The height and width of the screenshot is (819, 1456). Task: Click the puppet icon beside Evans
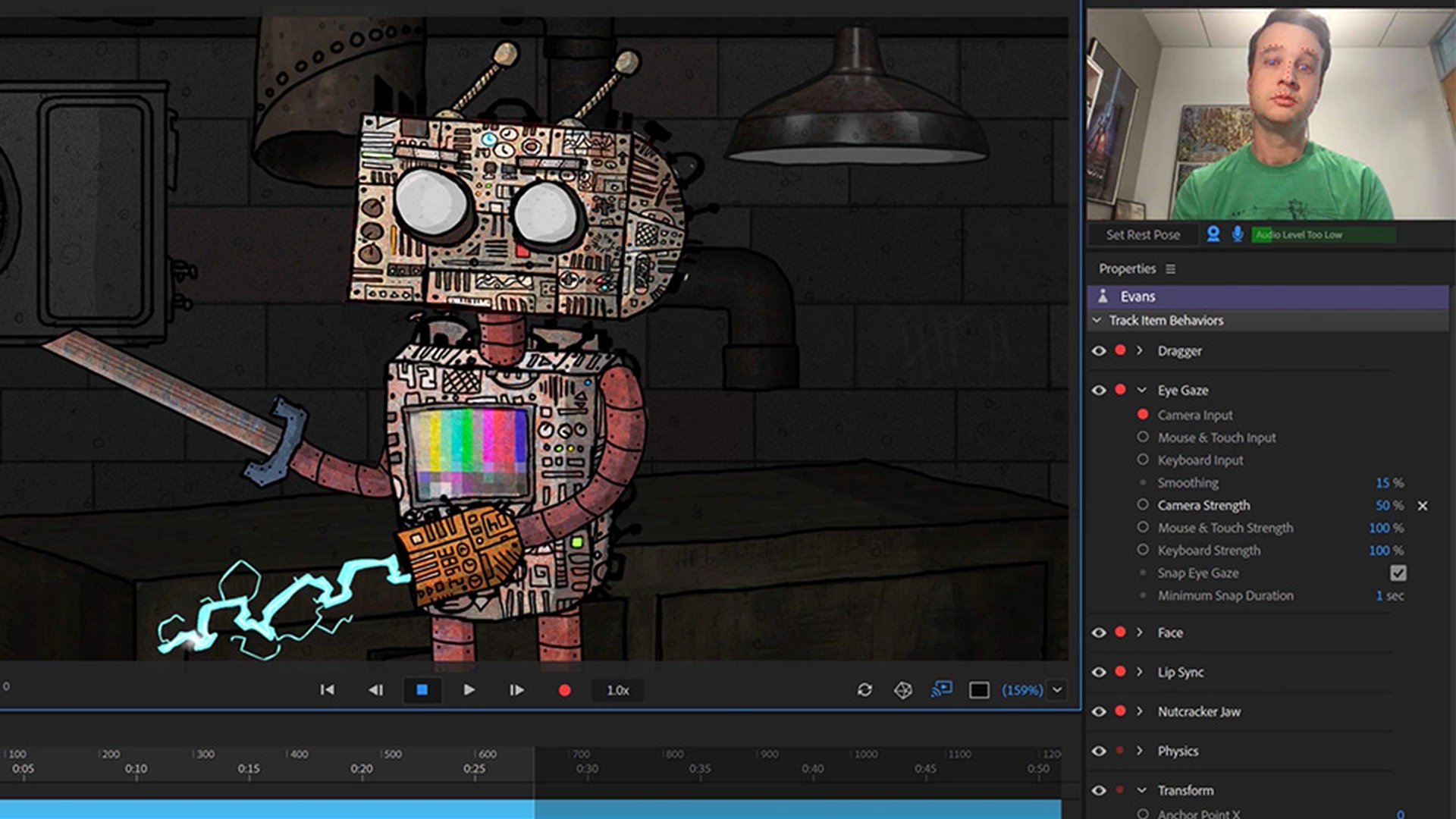[x=1103, y=297]
